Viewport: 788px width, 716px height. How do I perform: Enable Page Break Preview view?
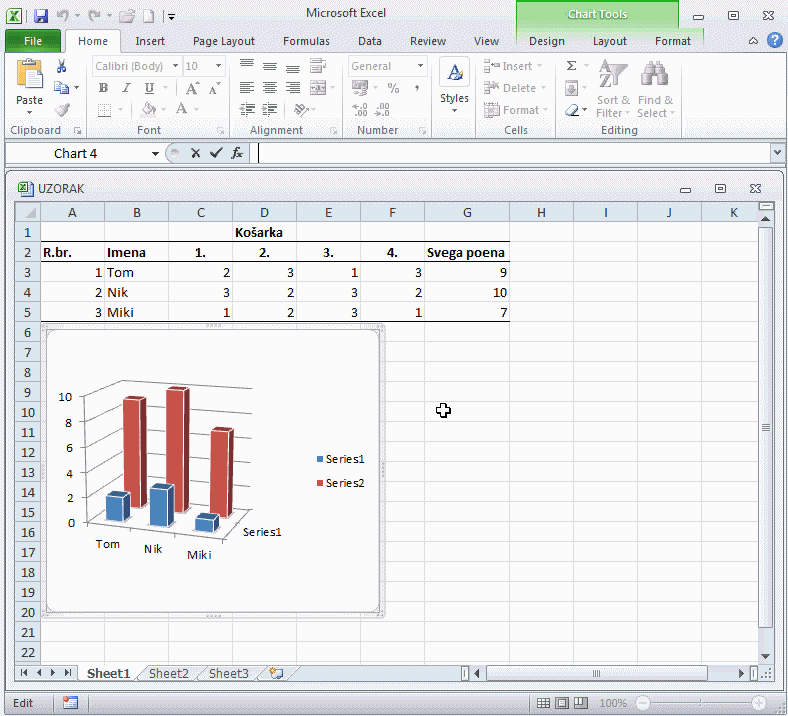[x=581, y=703]
